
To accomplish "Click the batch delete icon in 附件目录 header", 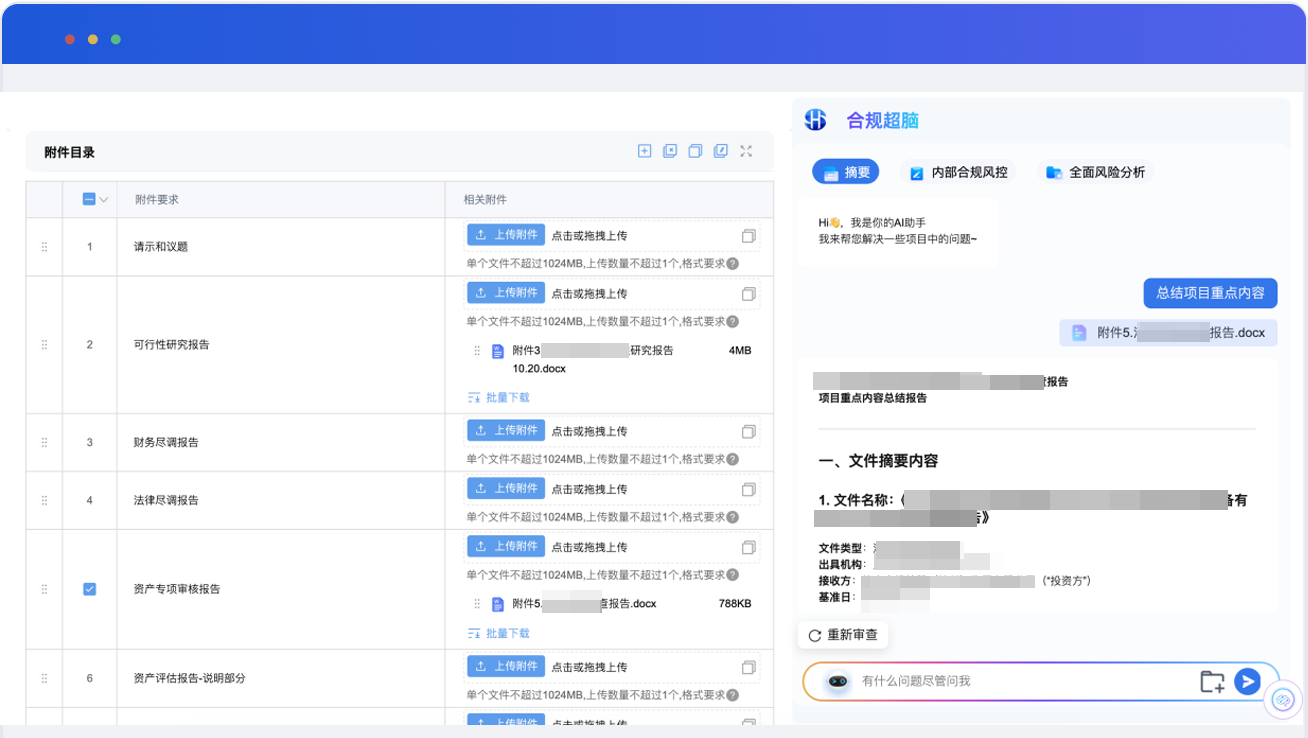I will [x=670, y=151].
